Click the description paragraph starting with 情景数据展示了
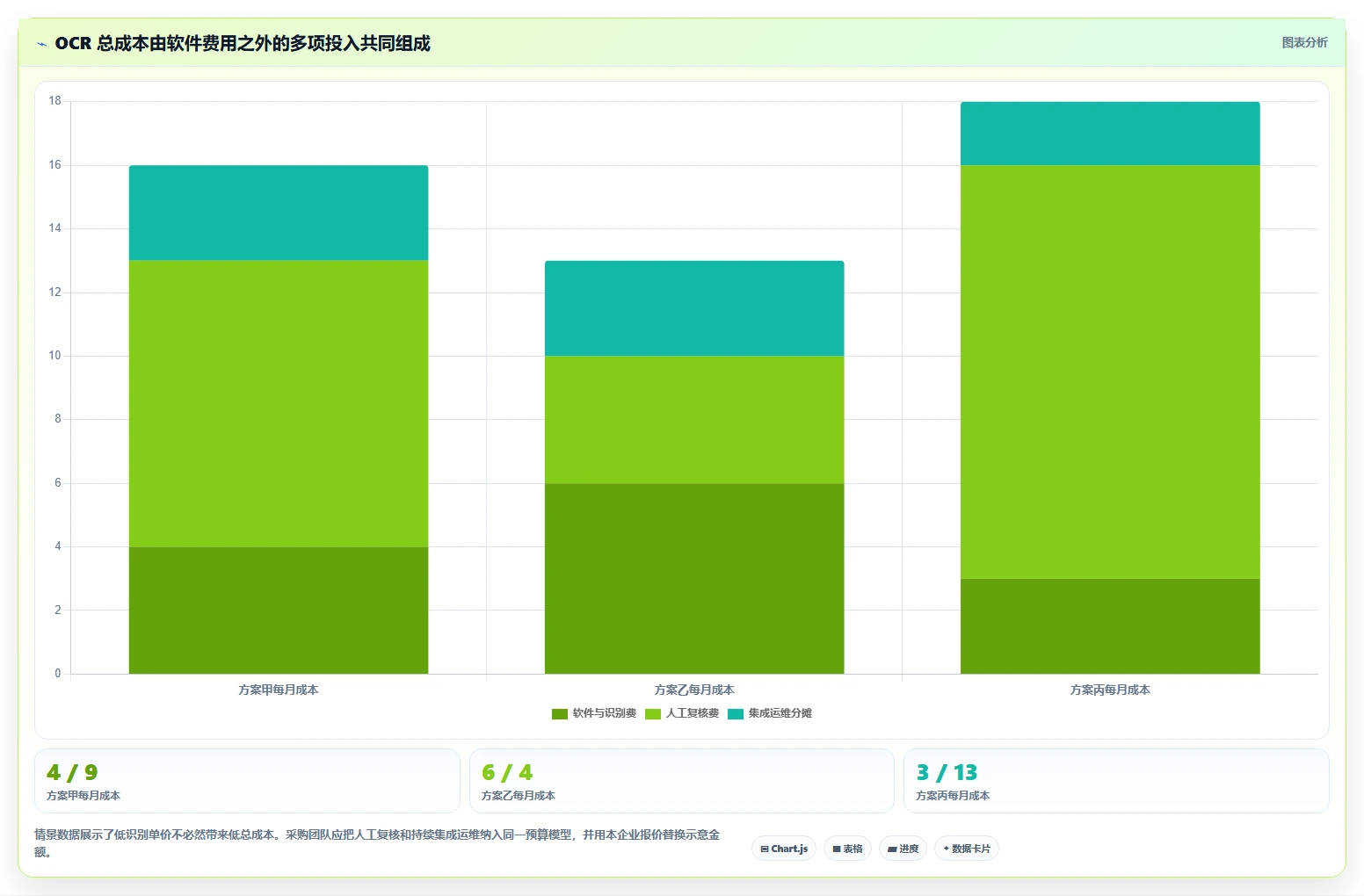This screenshot has width=1364, height=896. point(377,843)
